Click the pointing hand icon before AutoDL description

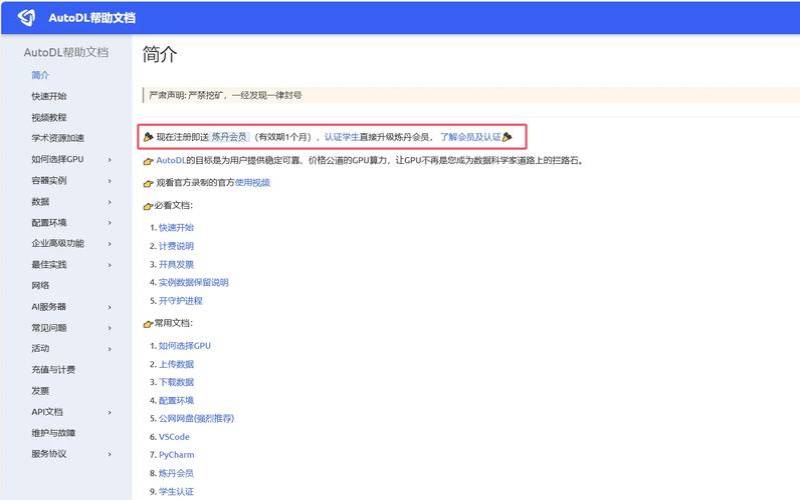pyautogui.click(x=148, y=160)
